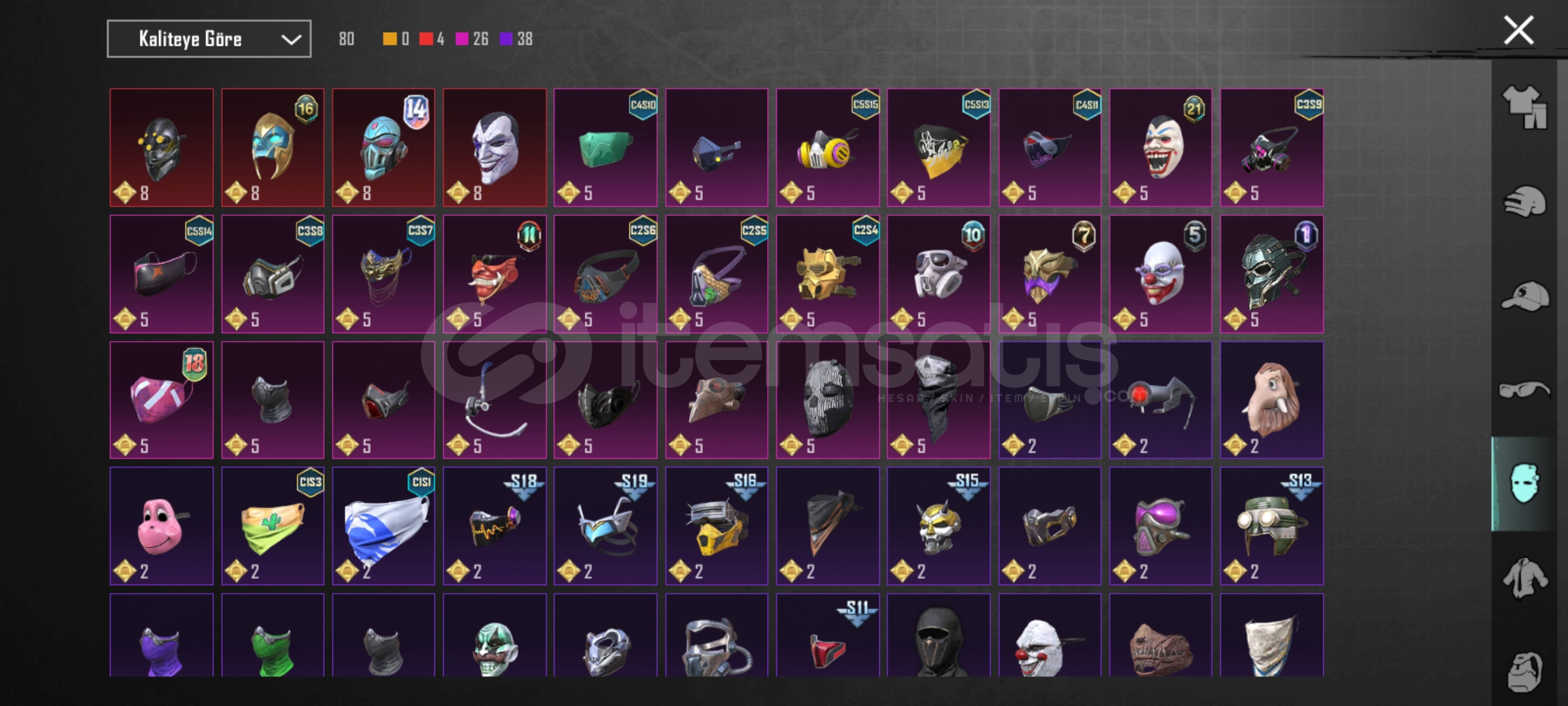Filter by the red quality swatch
The height and width of the screenshot is (706, 1568).
[x=426, y=39]
